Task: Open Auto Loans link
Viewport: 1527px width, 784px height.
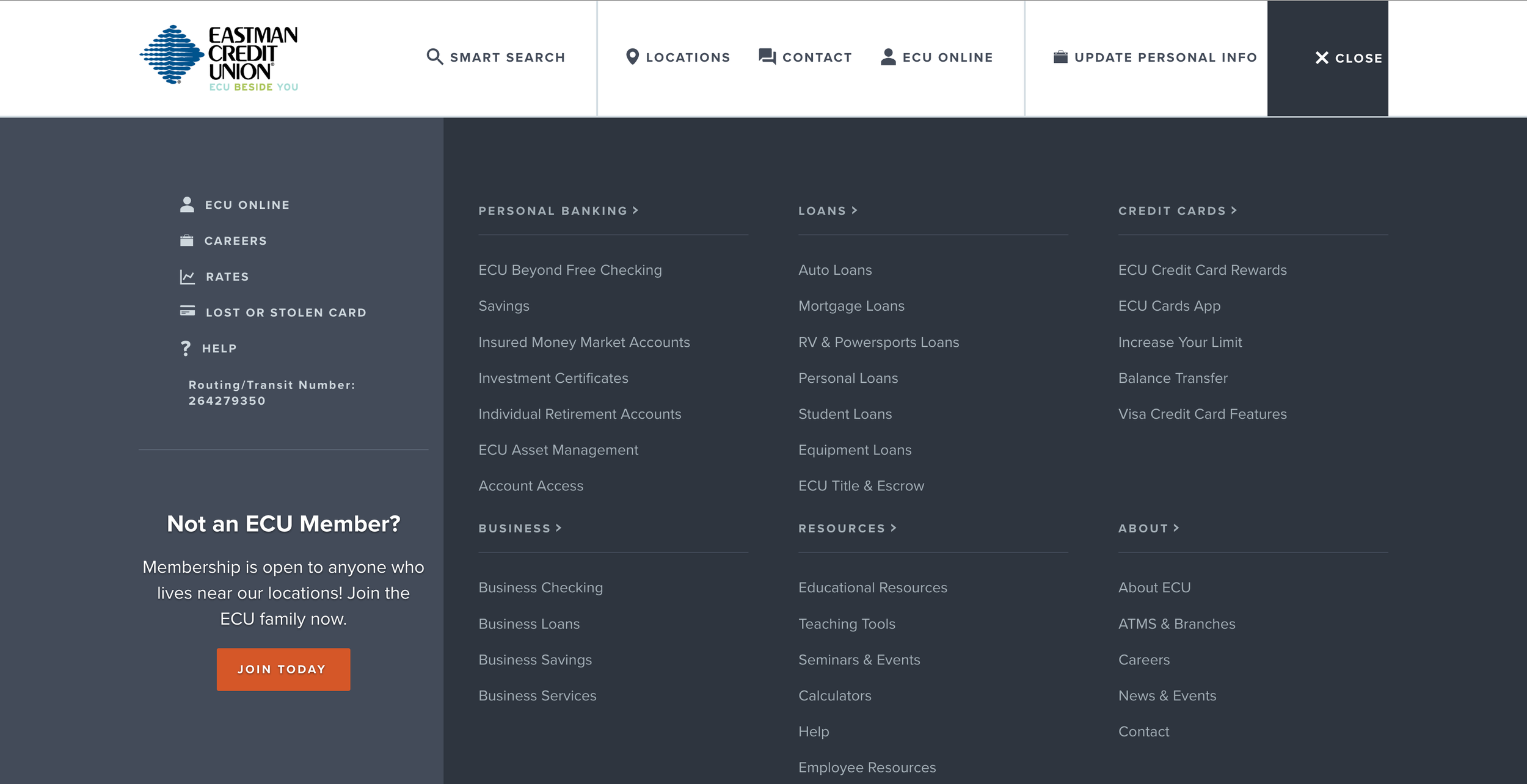Action: click(835, 270)
